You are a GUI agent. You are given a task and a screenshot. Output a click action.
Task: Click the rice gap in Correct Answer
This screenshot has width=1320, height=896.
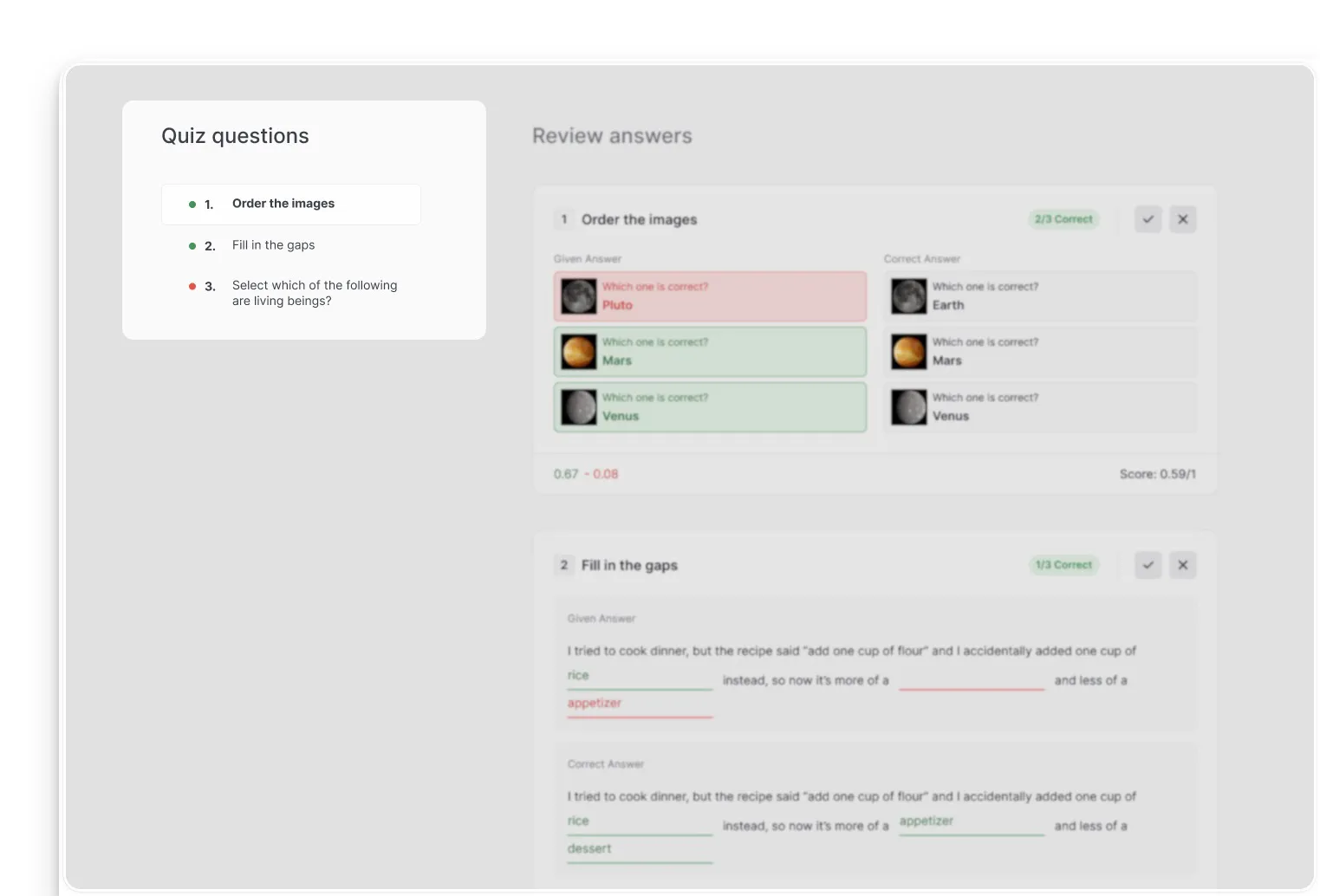640,823
